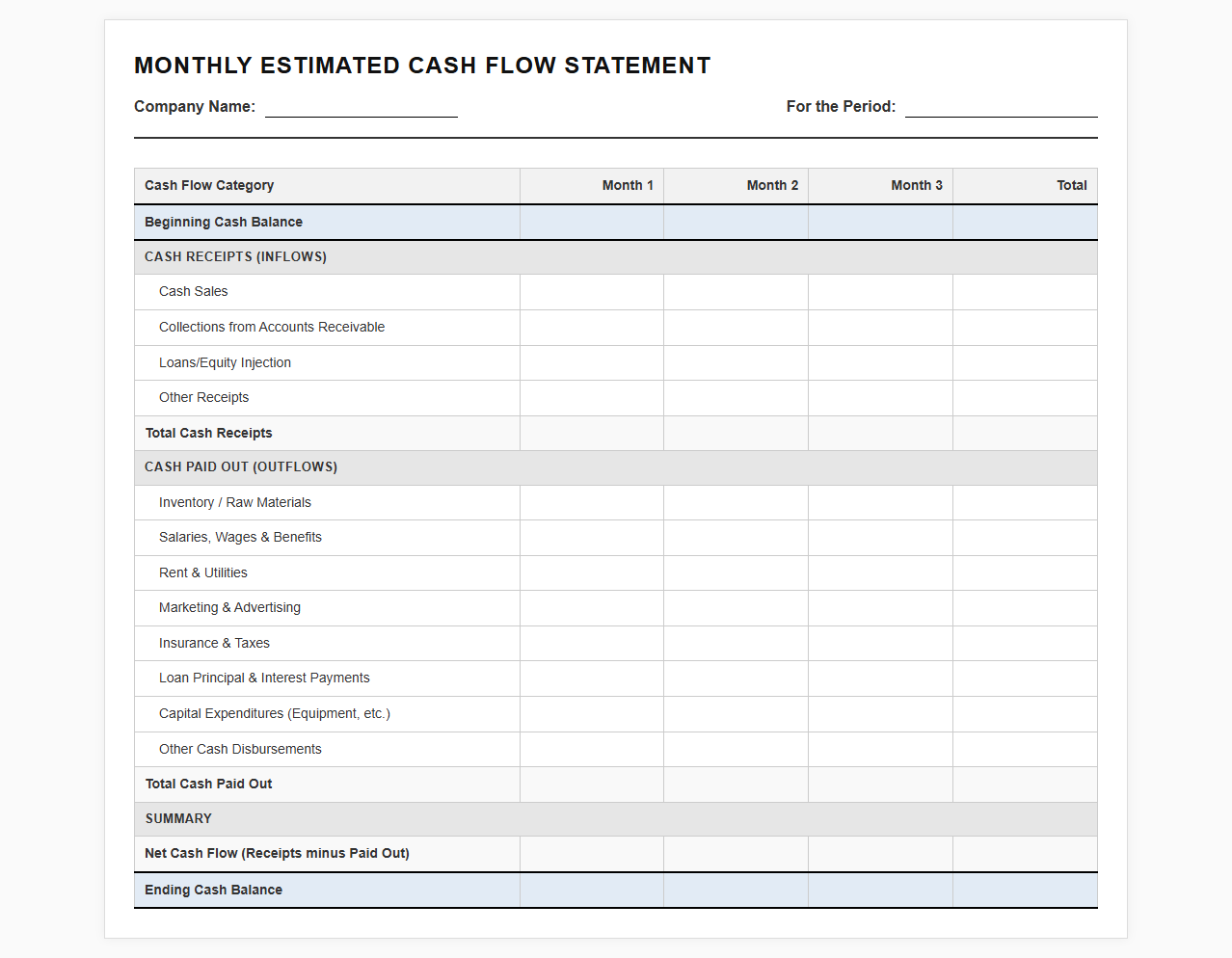Click the Total Cash Receipts Month 1 cell

[592, 434]
